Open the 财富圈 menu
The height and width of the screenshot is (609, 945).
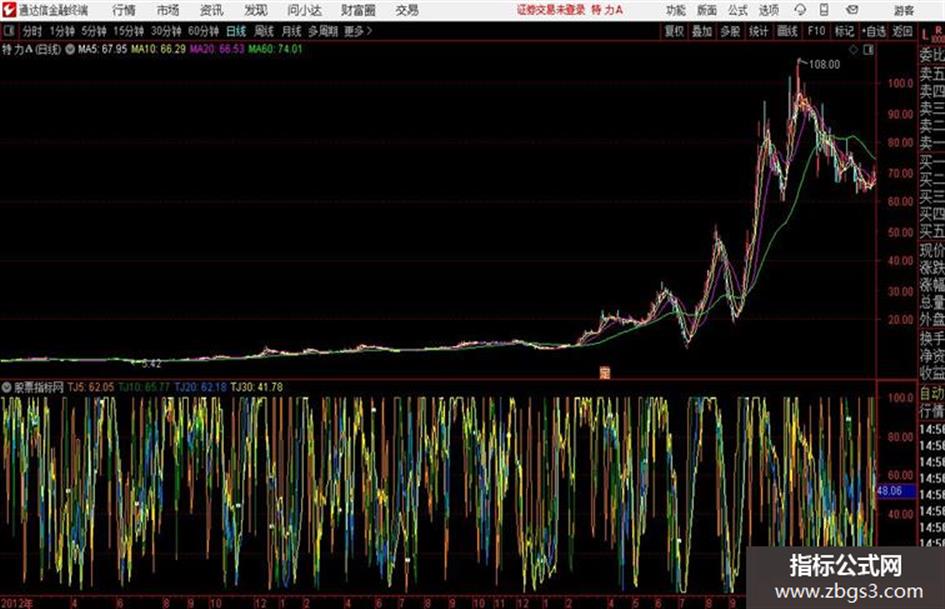pos(358,10)
